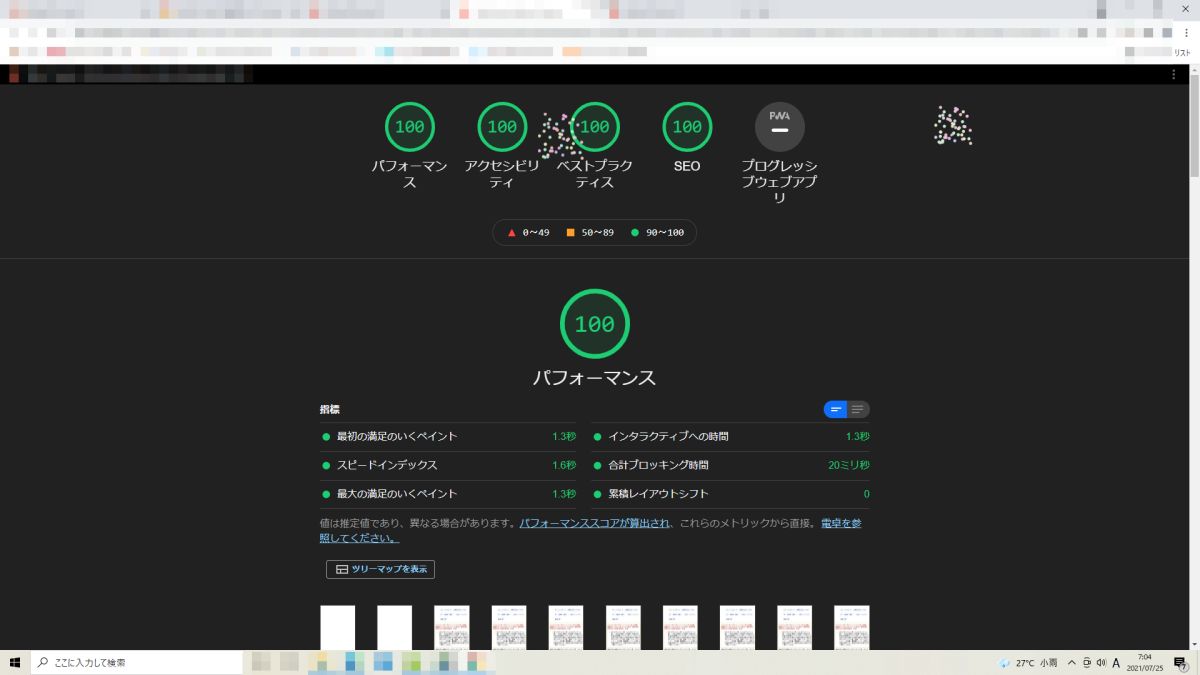Switch metrics to expanded description view
Screen dimensions: 1200x675
pyautogui.click(x=858, y=409)
